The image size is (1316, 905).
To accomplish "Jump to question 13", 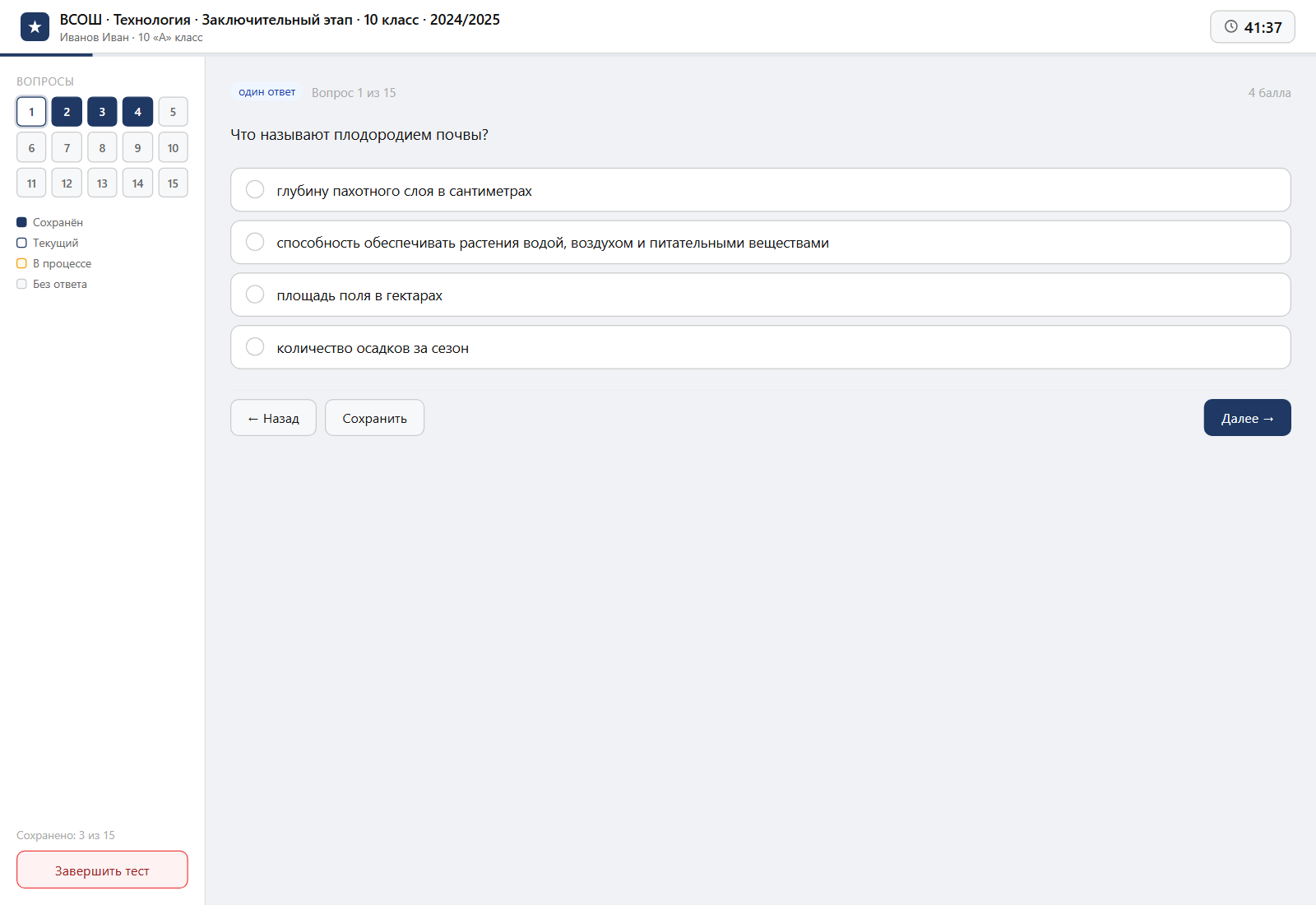I will pos(102,183).
